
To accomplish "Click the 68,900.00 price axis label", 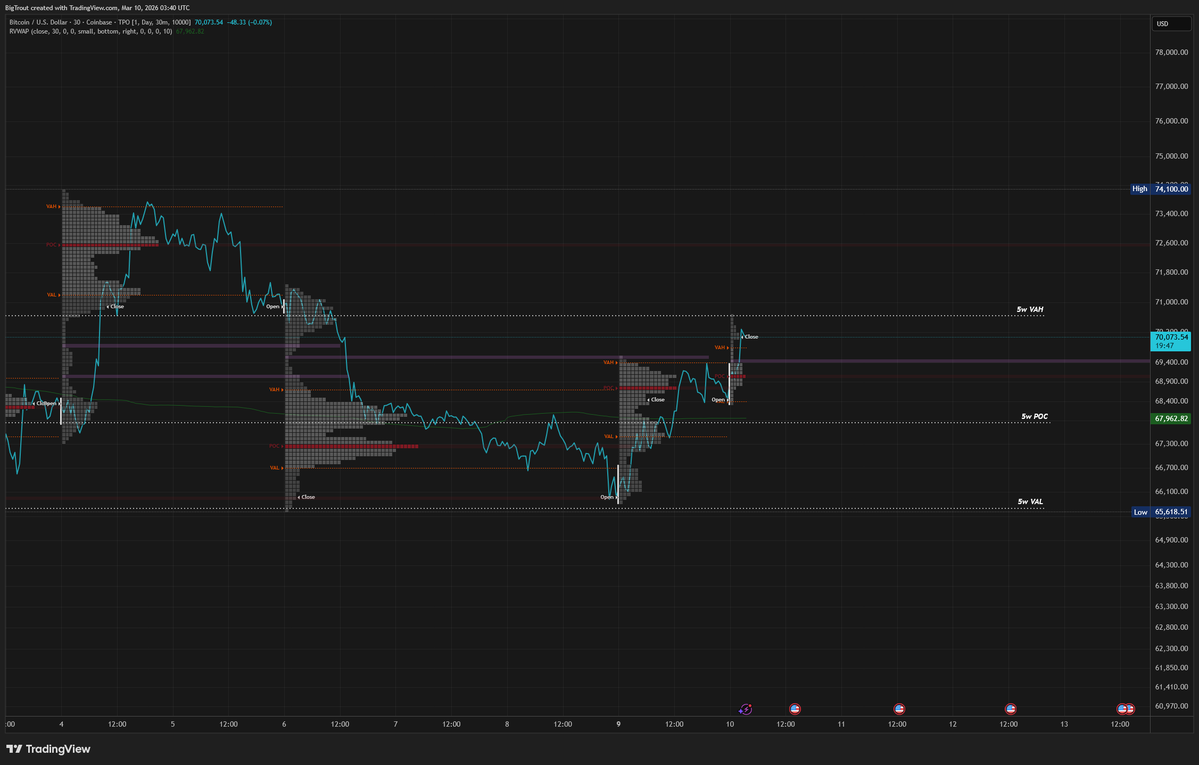I will 1171,382.
